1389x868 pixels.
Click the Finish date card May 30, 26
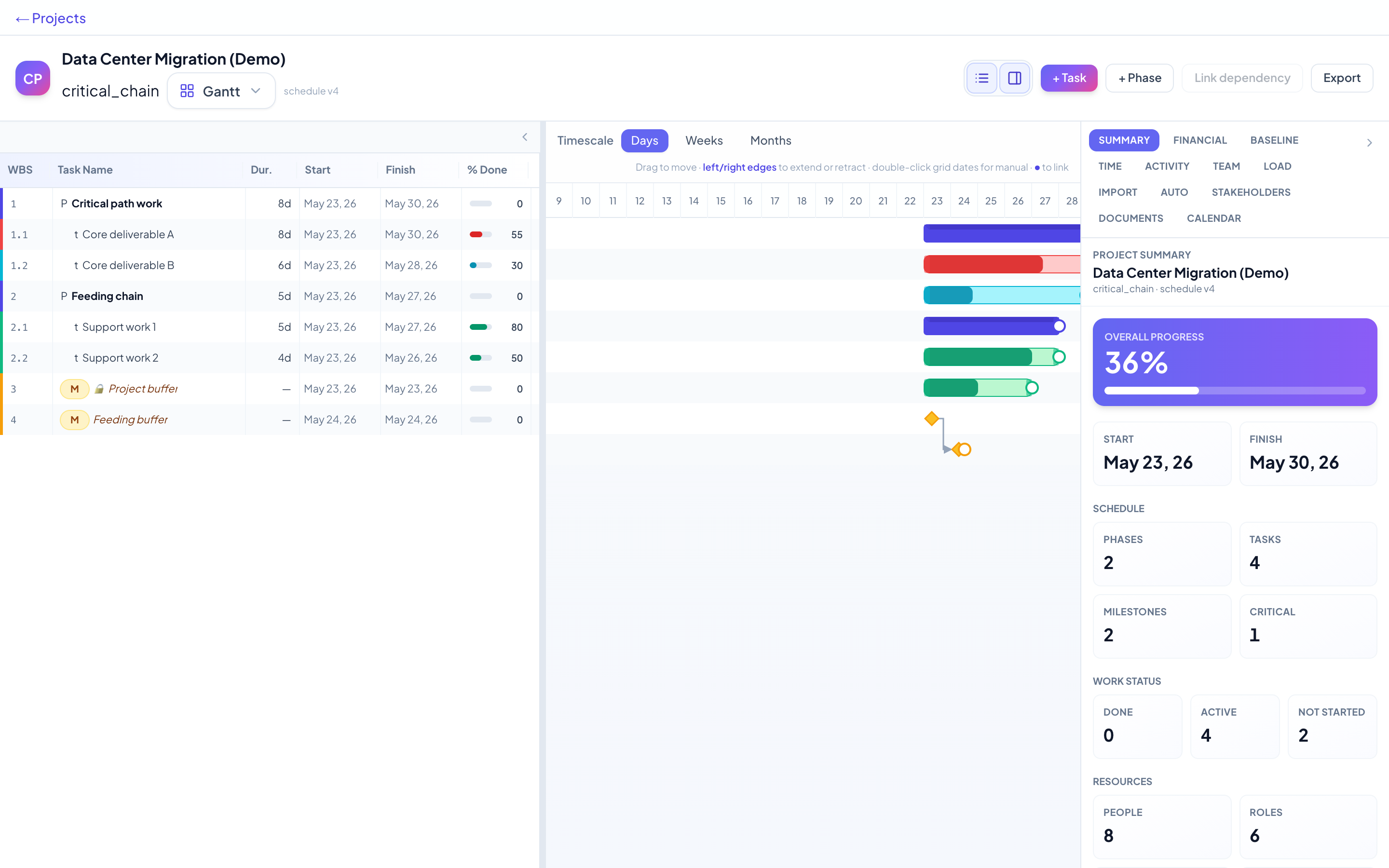pyautogui.click(x=1308, y=454)
